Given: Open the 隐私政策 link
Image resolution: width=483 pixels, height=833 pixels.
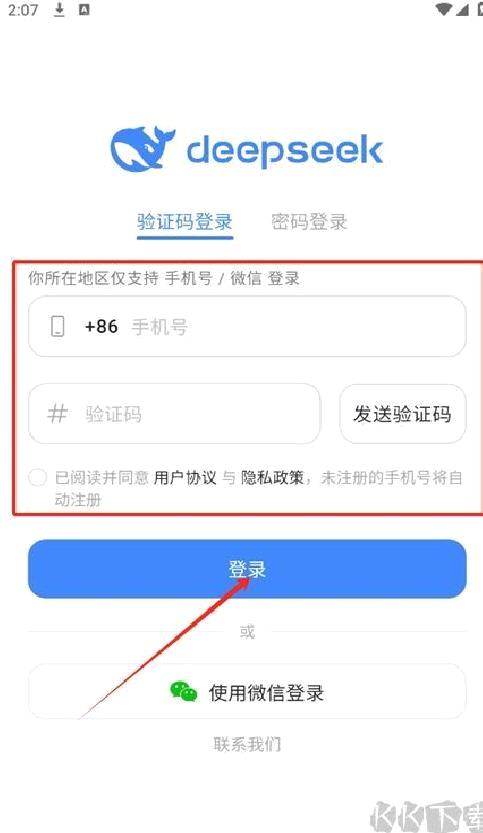Looking at the screenshot, I should 272,478.
